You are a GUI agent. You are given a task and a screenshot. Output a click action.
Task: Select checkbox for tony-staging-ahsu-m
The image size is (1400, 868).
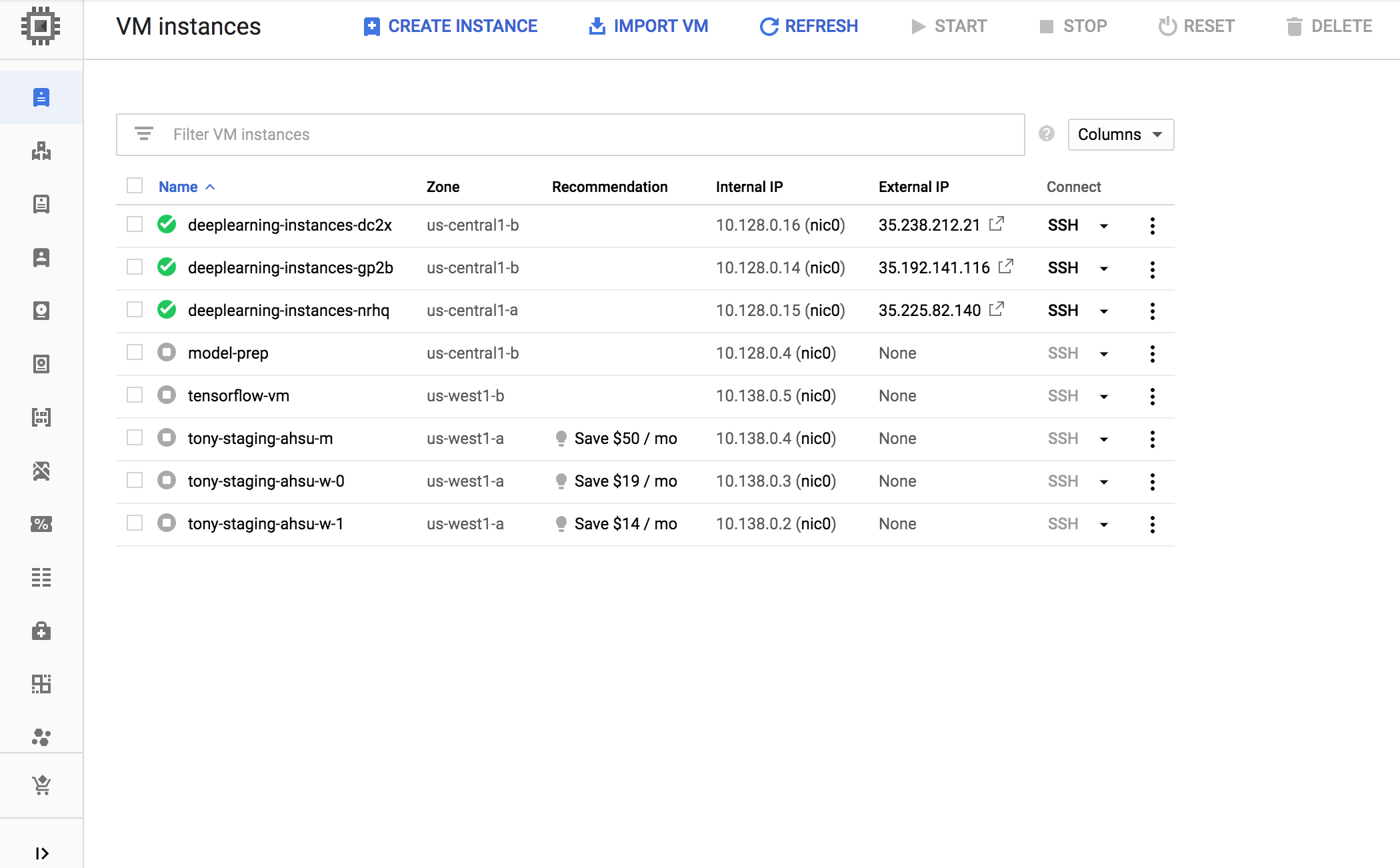[135, 438]
